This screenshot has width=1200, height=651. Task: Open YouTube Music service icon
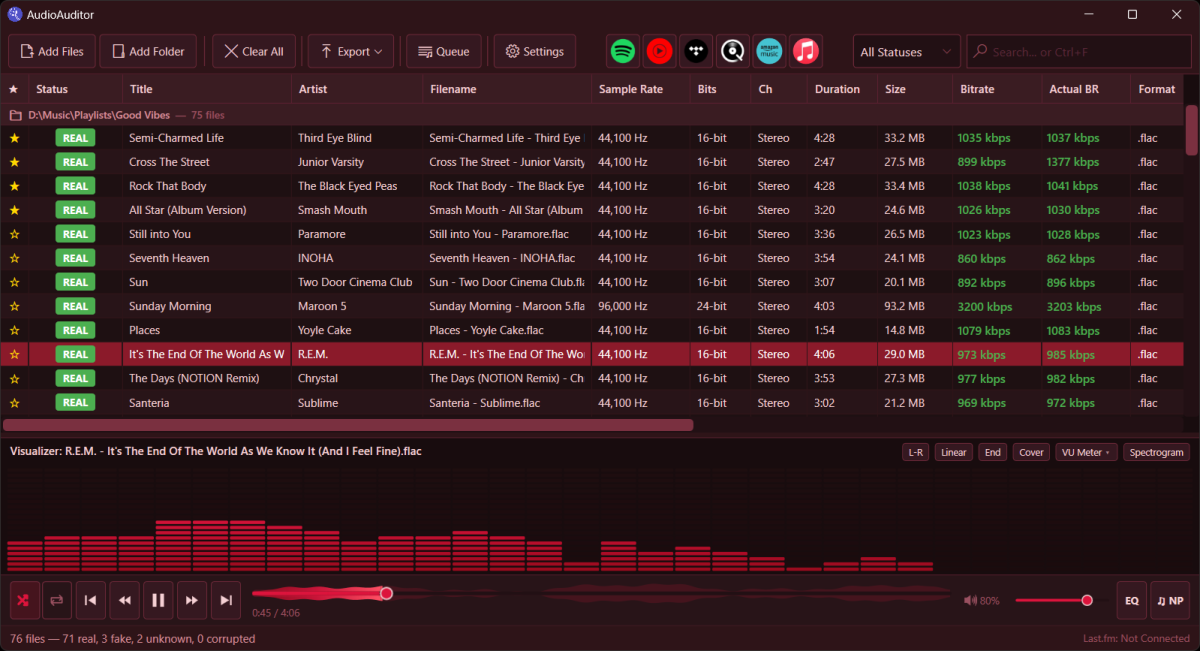click(x=660, y=51)
